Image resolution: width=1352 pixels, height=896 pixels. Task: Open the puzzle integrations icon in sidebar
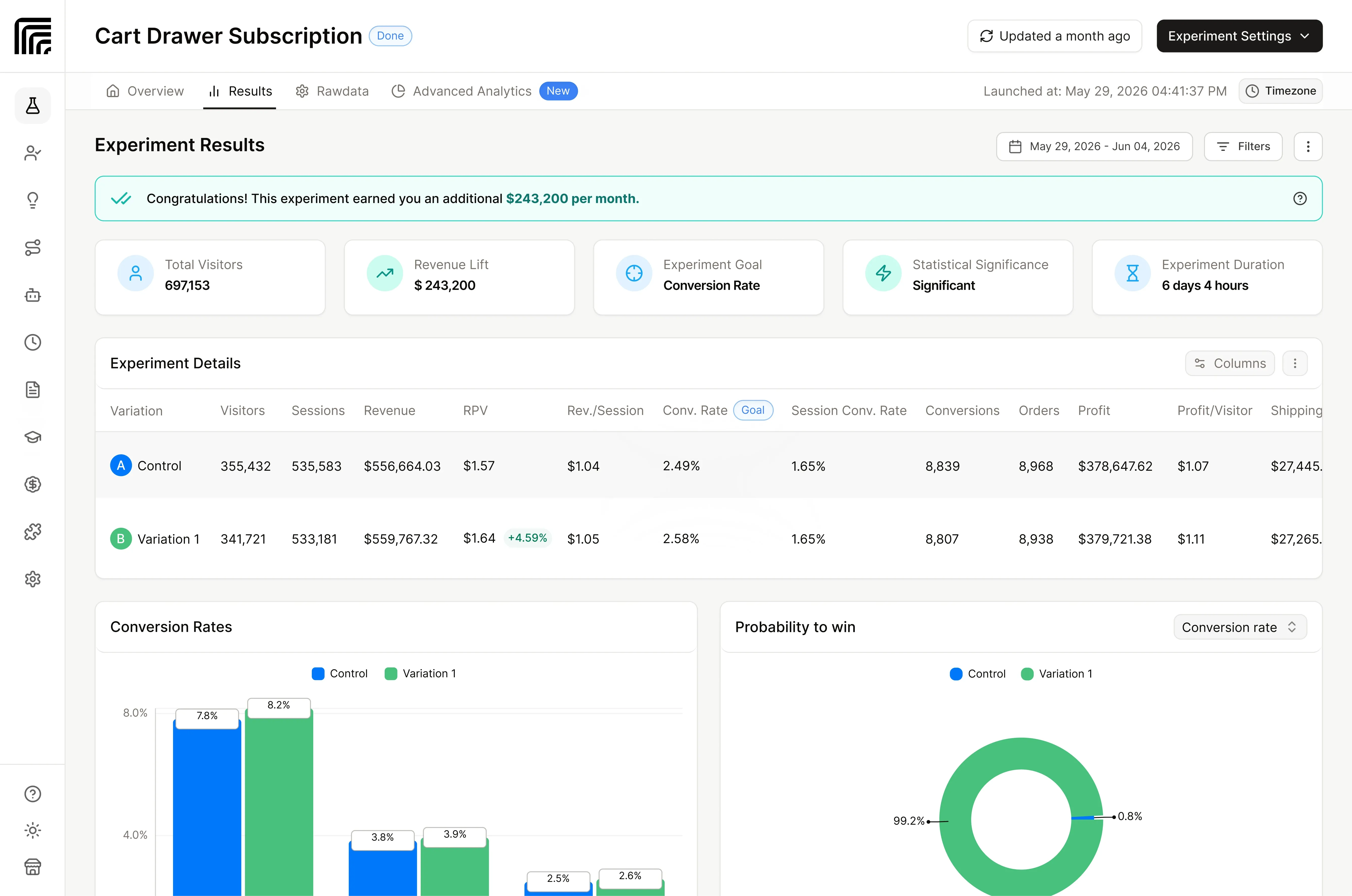[33, 532]
